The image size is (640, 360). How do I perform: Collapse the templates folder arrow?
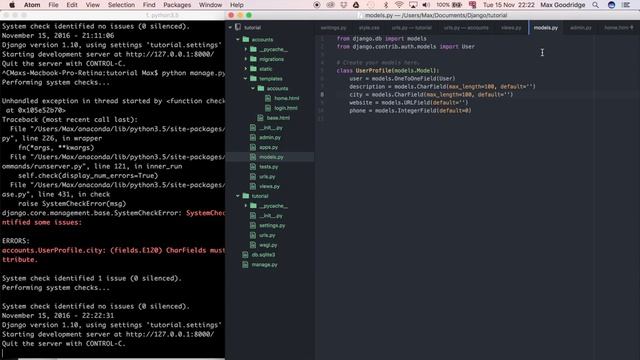coord(246,79)
